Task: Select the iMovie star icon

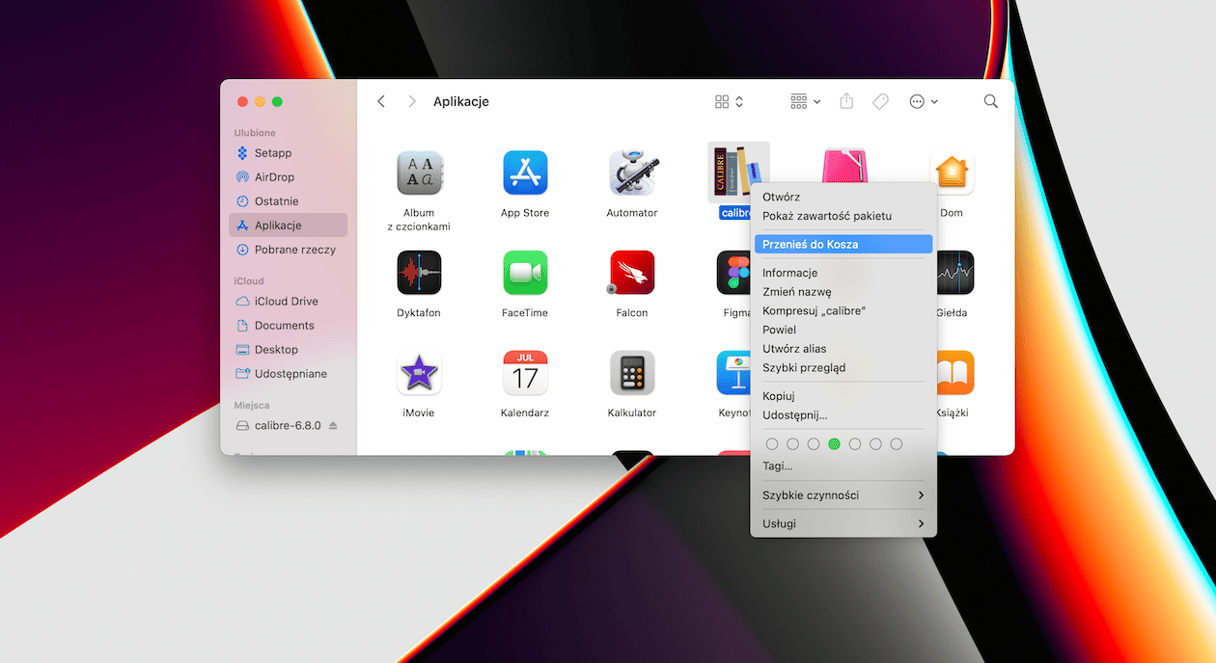Action: [419, 373]
